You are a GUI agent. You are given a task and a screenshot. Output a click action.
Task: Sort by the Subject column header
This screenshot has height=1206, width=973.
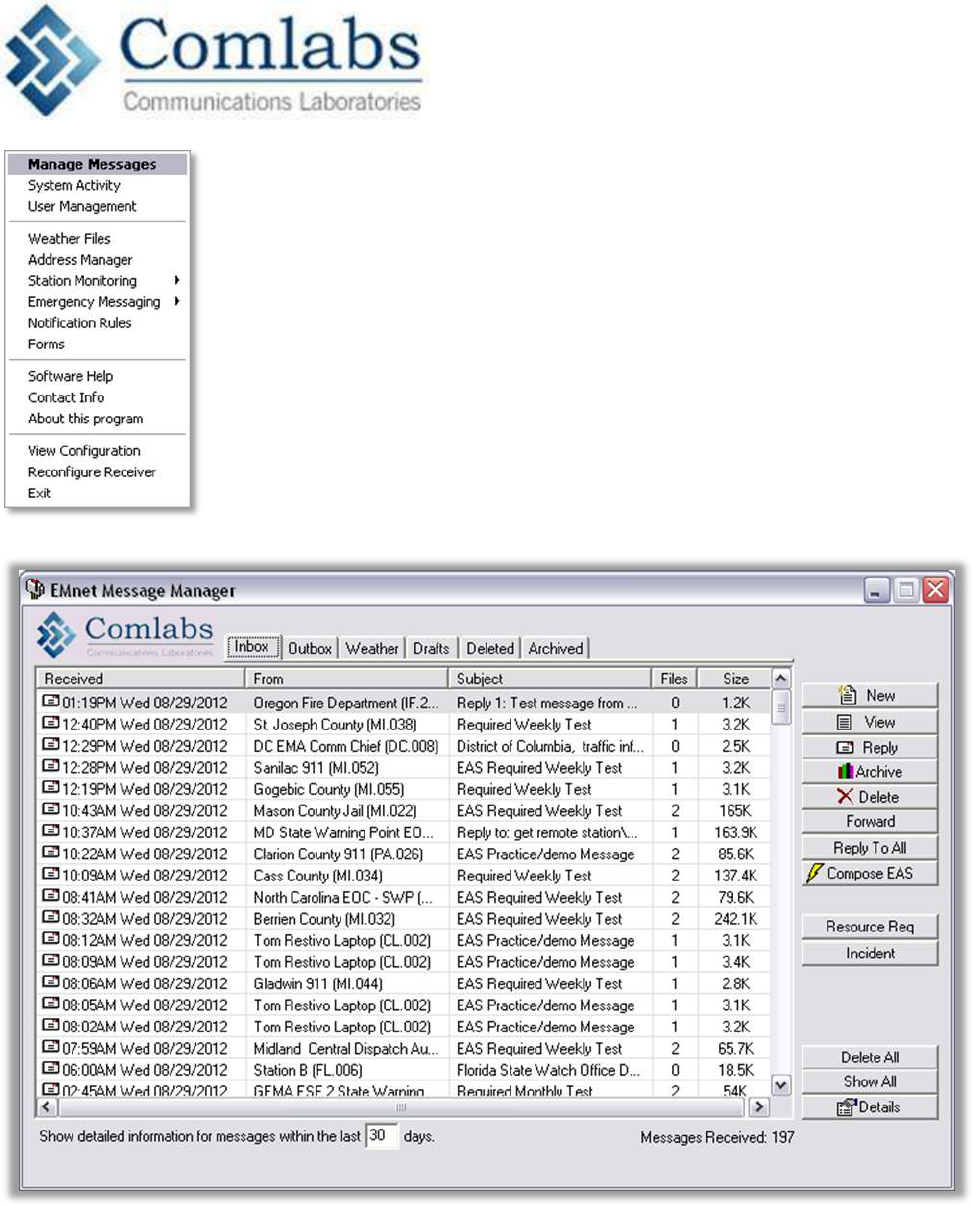[x=550, y=678]
